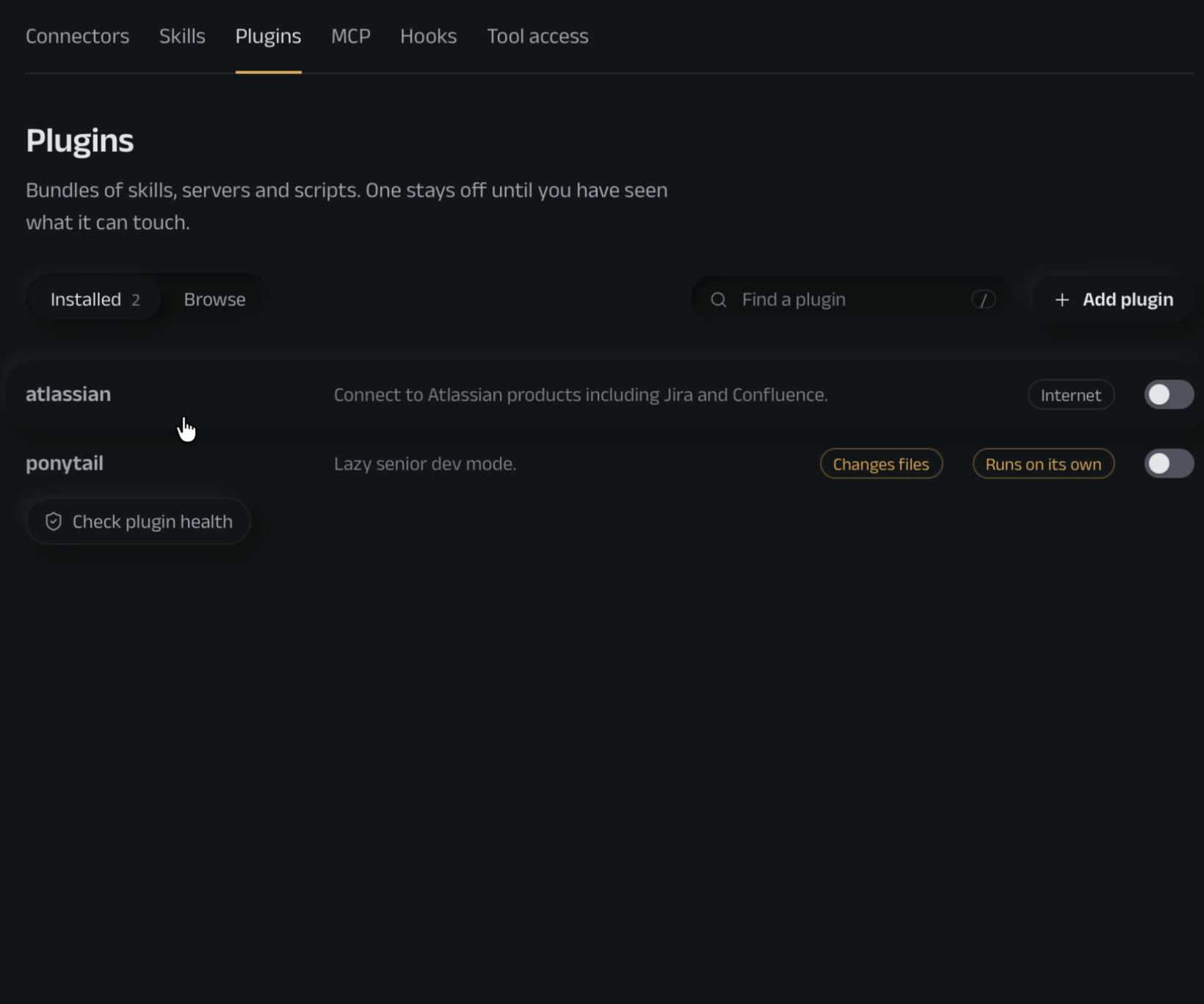Click the Add plugin button

pos(1113,299)
